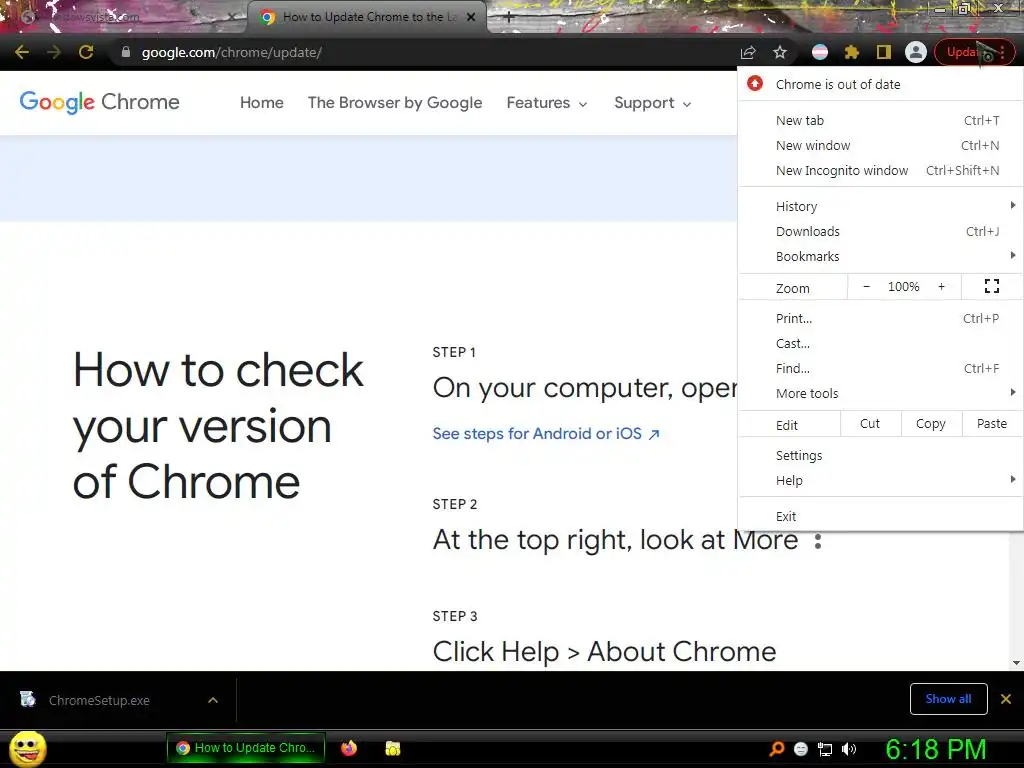
Task: Click Show all downloads button
Action: tap(948, 699)
